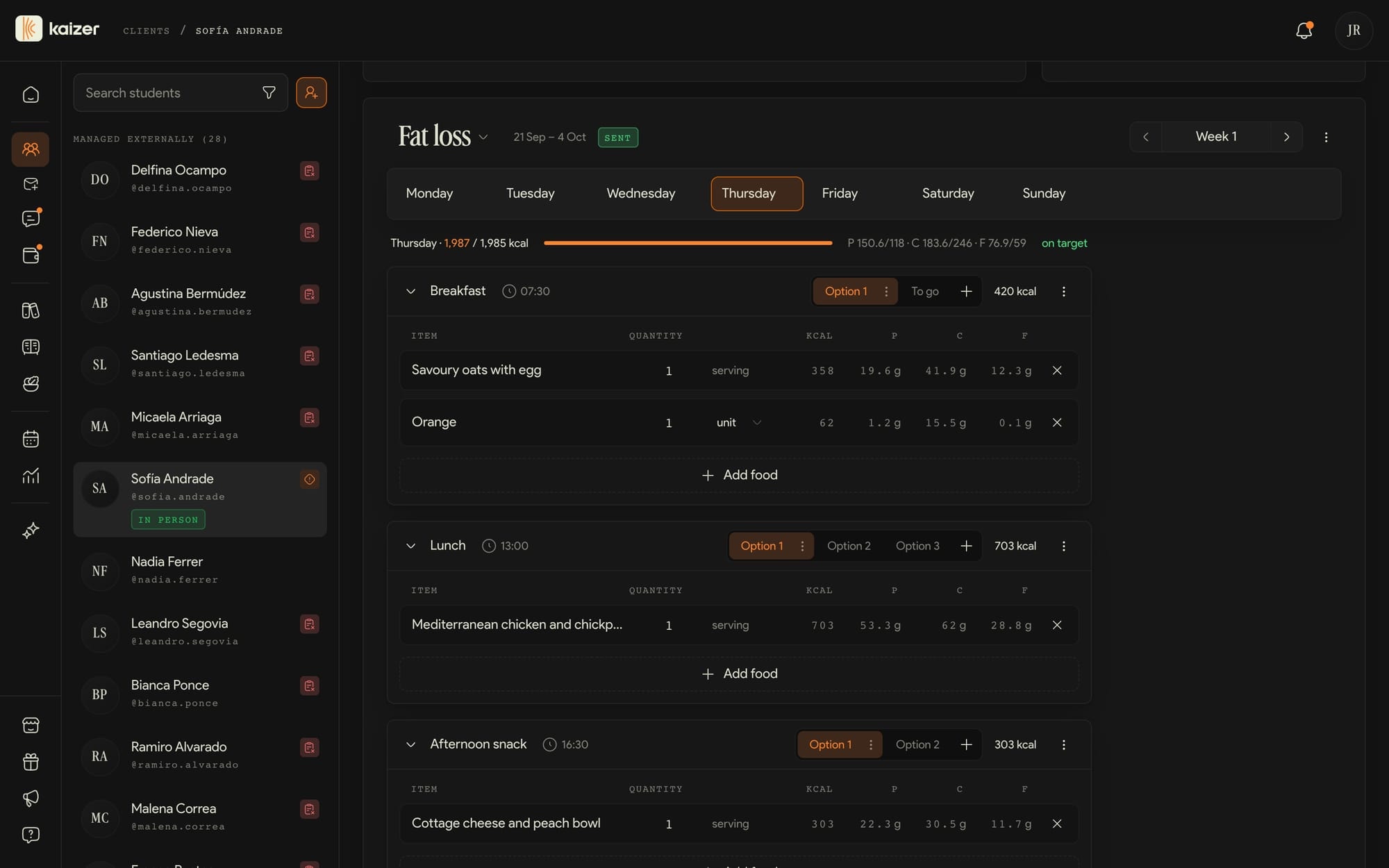Switch to the Friday tab

(x=840, y=193)
